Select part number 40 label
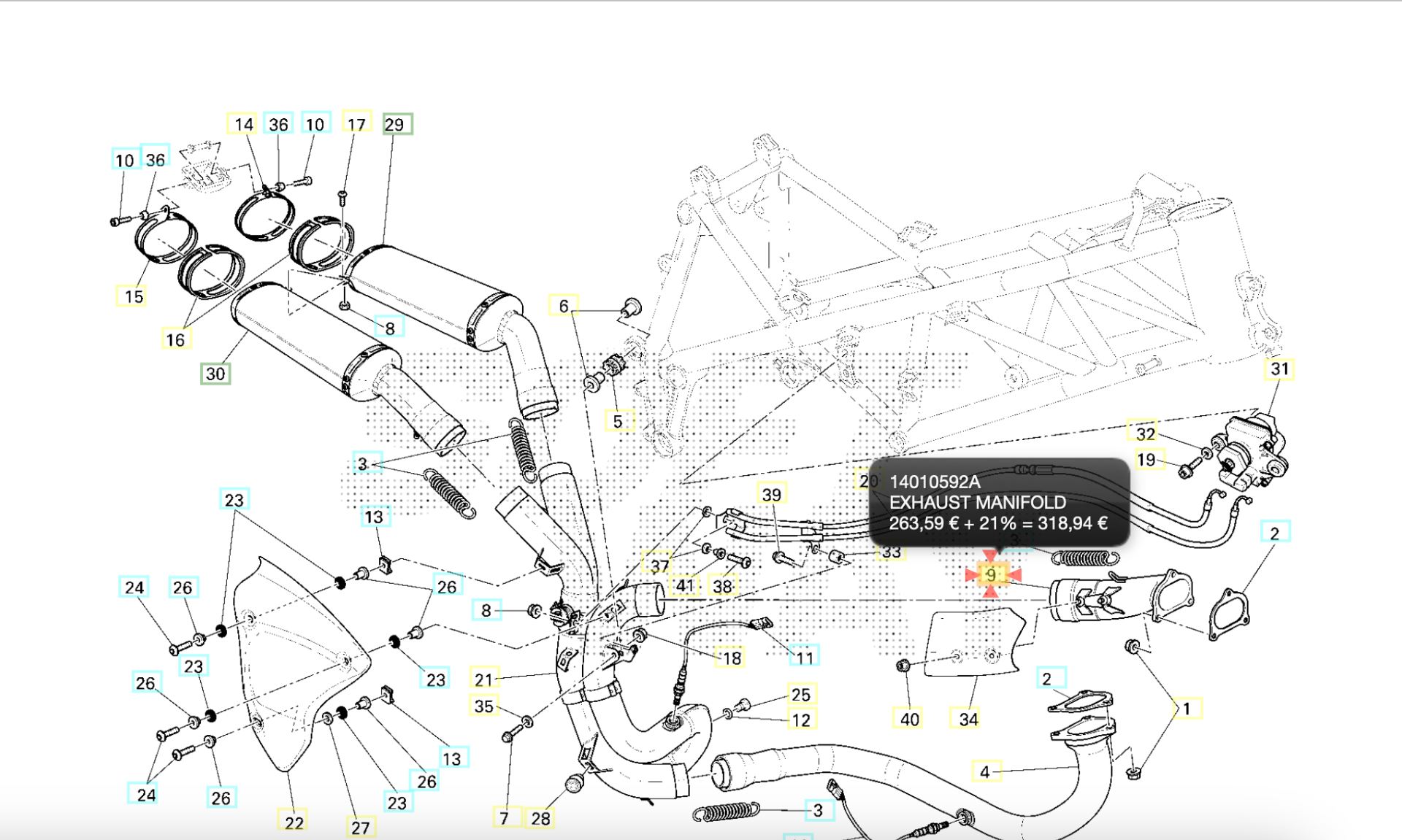 point(909,719)
